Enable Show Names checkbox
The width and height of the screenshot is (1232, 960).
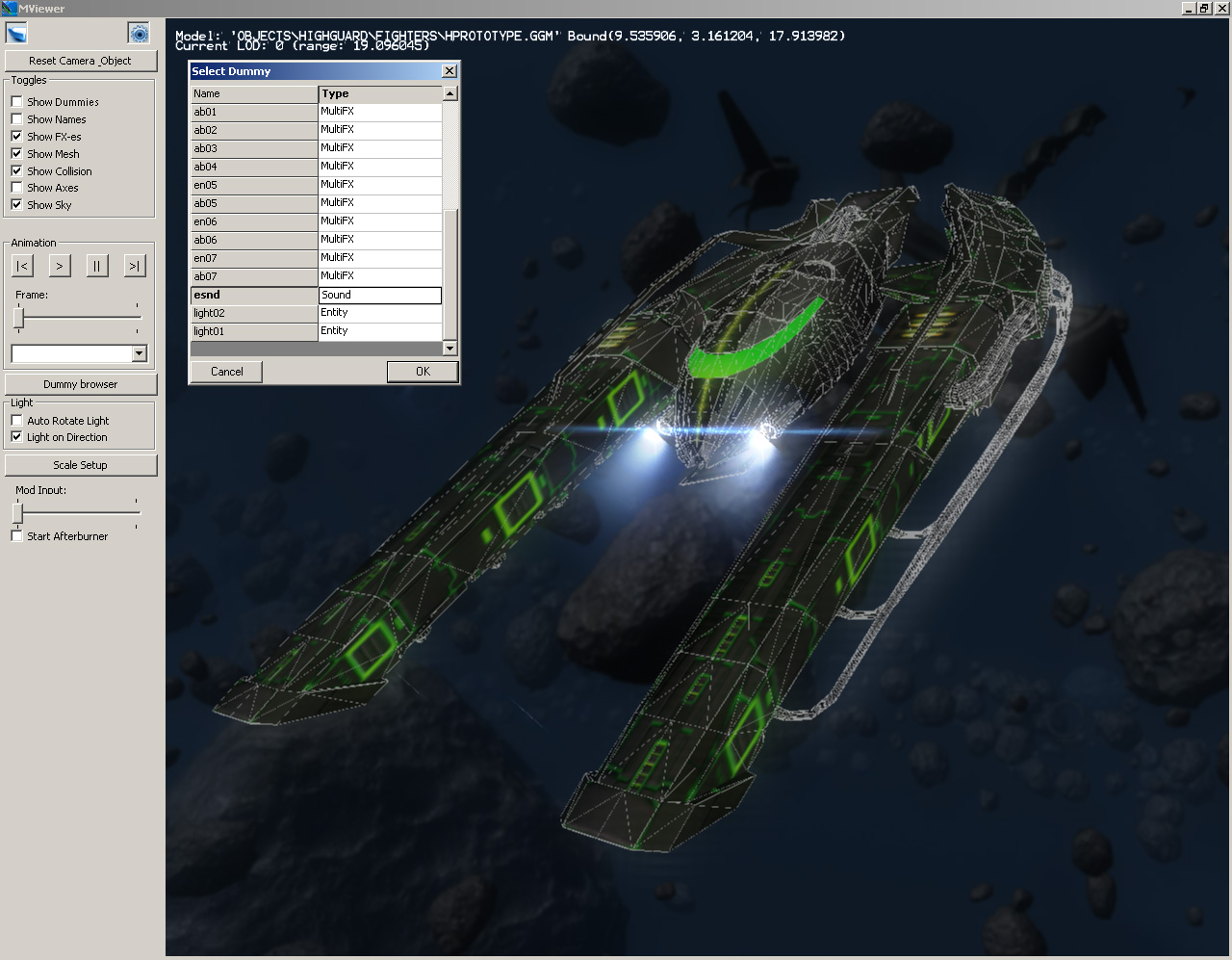(x=16, y=118)
